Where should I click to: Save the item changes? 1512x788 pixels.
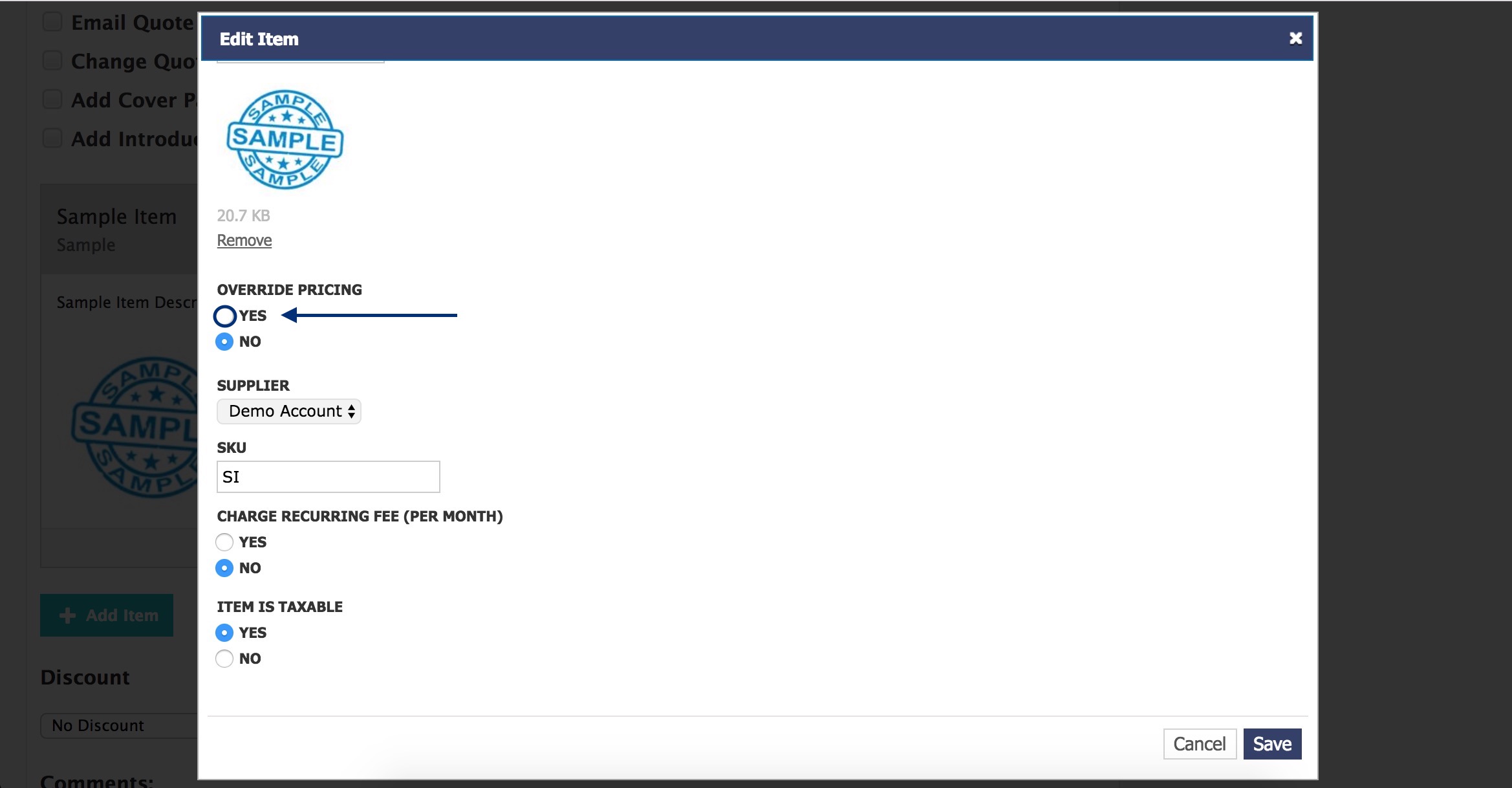[1272, 744]
